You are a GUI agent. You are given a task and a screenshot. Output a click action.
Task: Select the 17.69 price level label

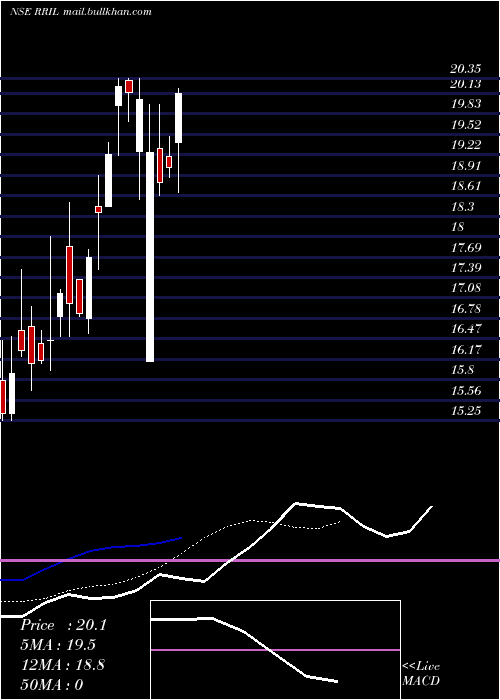pyautogui.click(x=466, y=247)
